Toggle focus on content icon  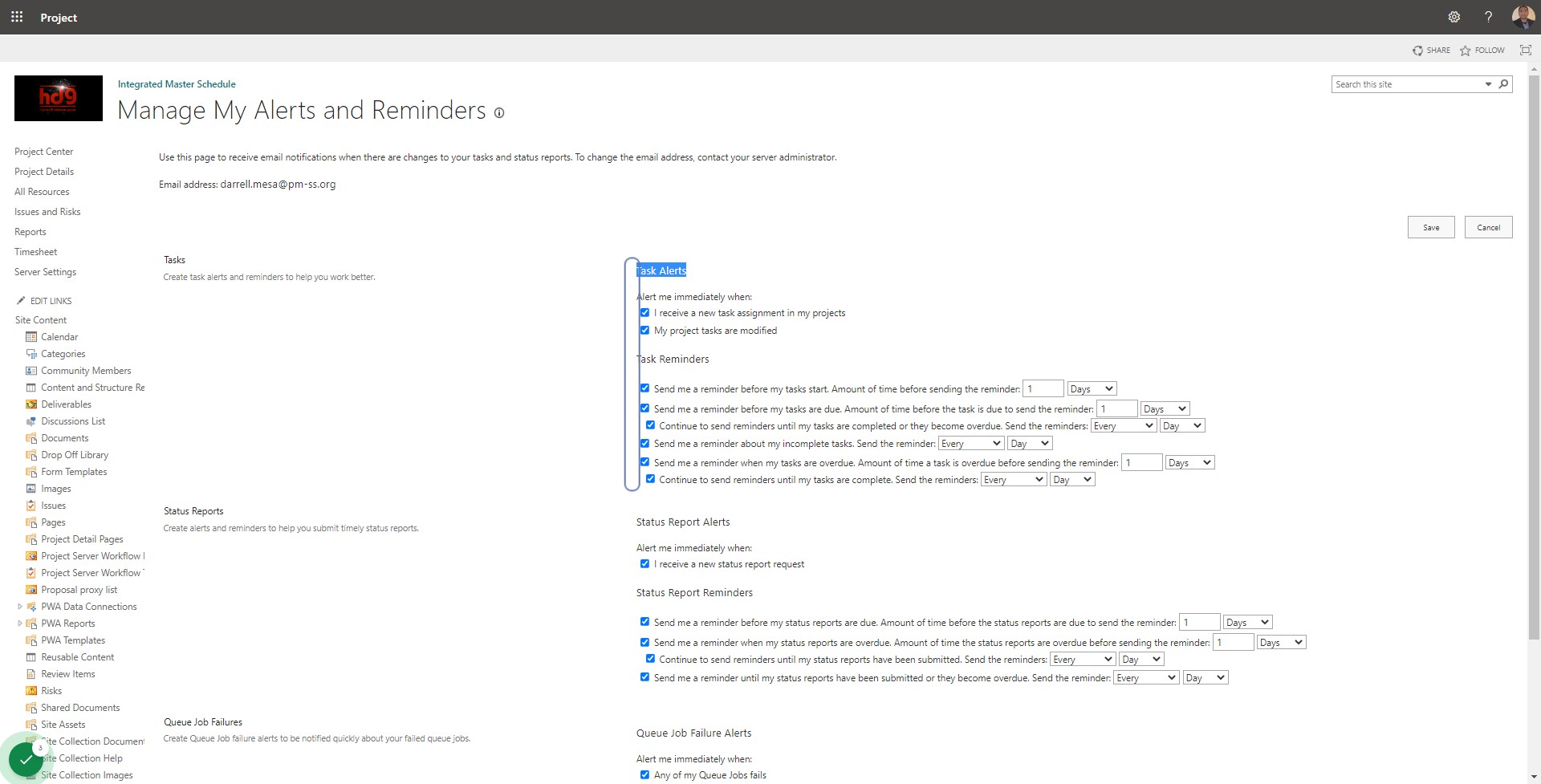(1525, 50)
